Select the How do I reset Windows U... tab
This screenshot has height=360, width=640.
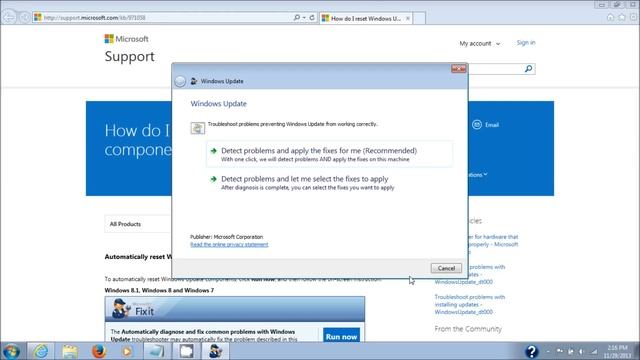pyautogui.click(x=365, y=18)
